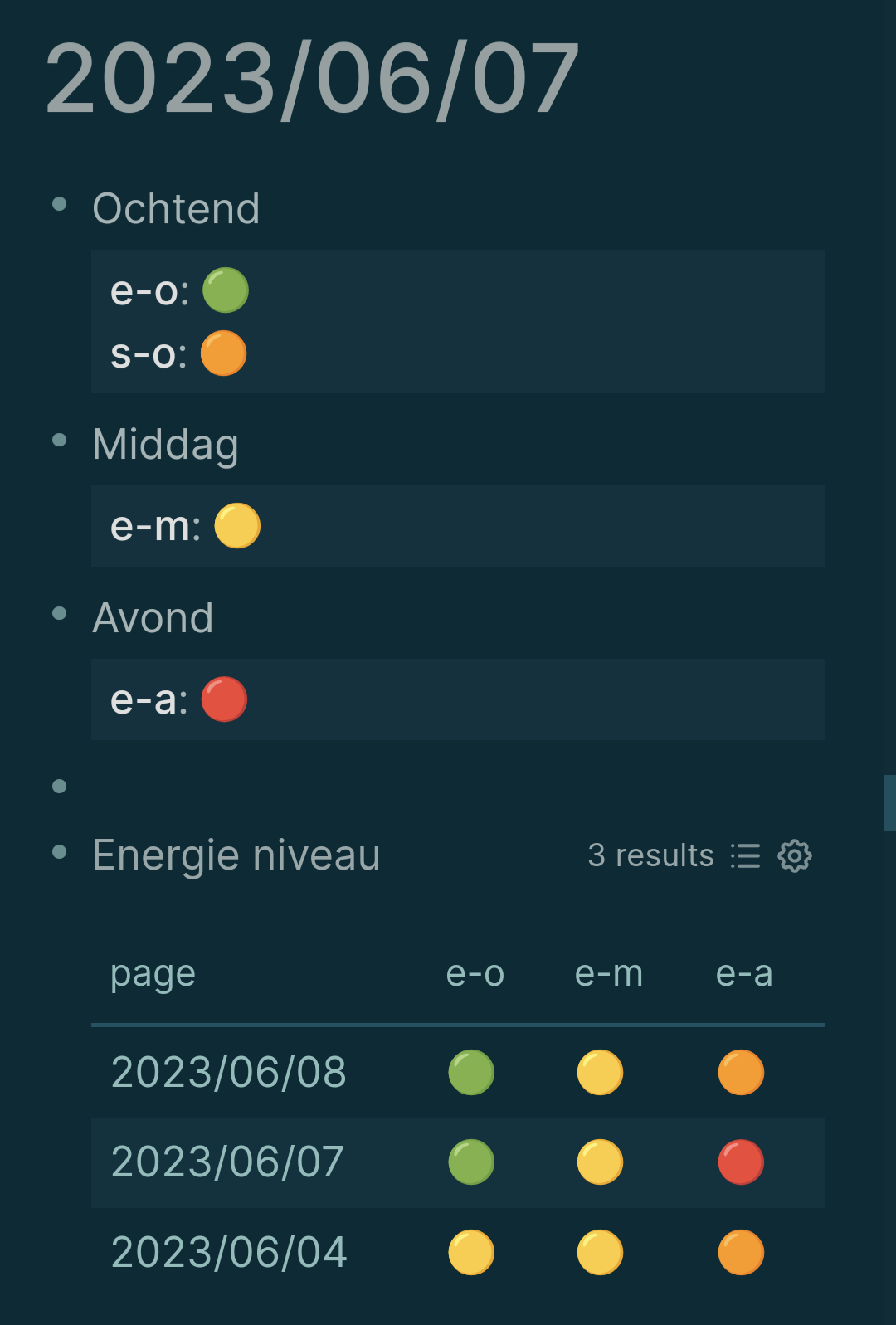This screenshot has width=896, height=1325.
Task: Open the 2023/06/04 page link
Action: pyautogui.click(x=229, y=1252)
